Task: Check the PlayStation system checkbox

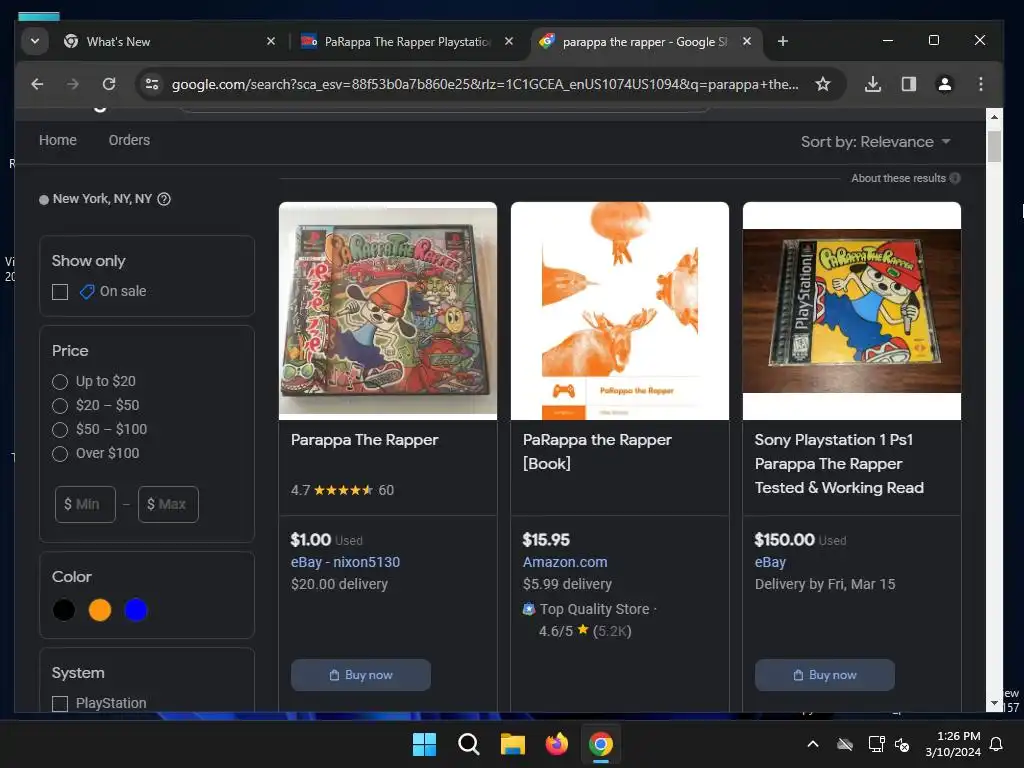Action: [60, 703]
